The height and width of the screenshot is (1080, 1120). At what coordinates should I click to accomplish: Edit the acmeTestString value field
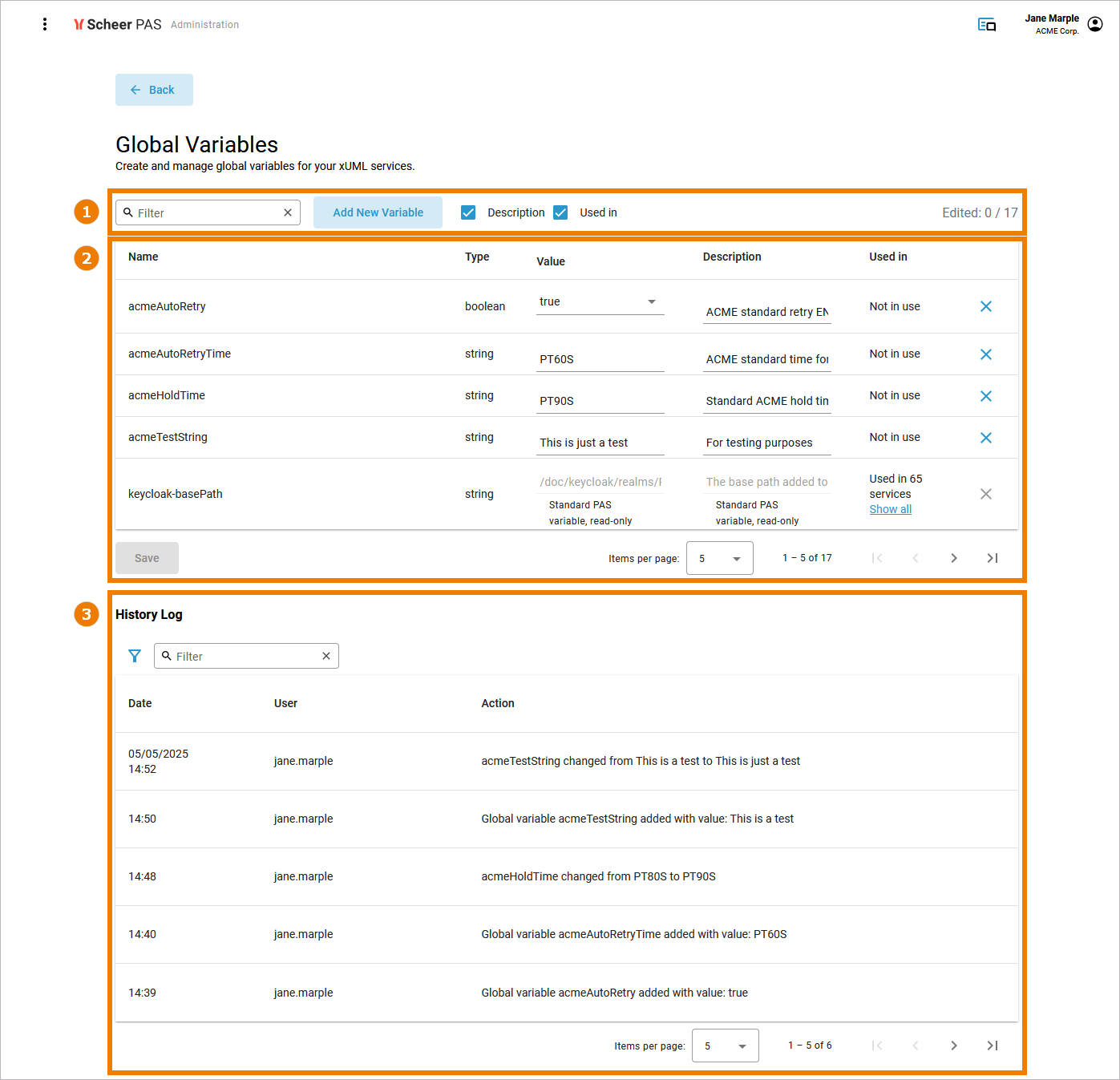[x=600, y=443]
